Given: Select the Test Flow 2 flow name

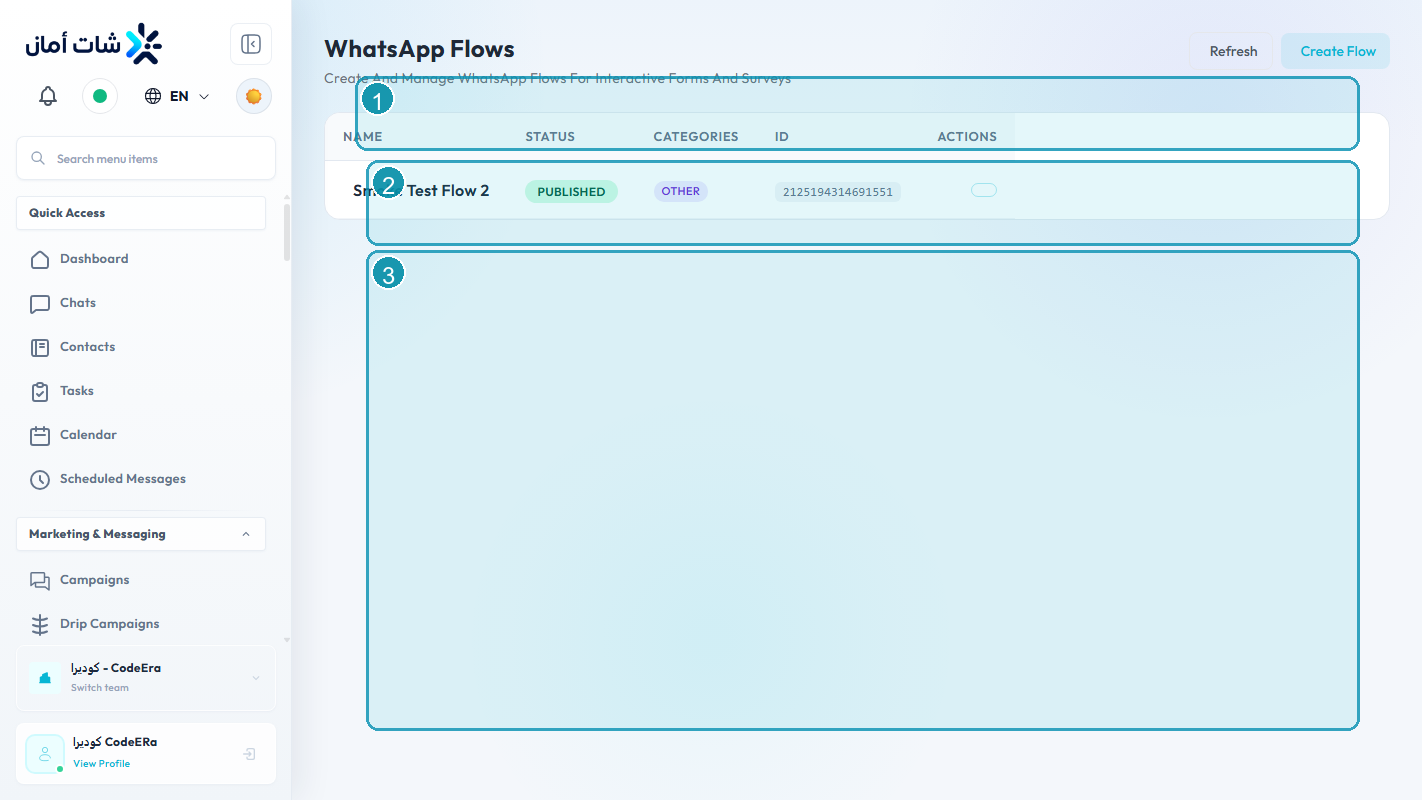Looking at the screenshot, I should pos(421,191).
